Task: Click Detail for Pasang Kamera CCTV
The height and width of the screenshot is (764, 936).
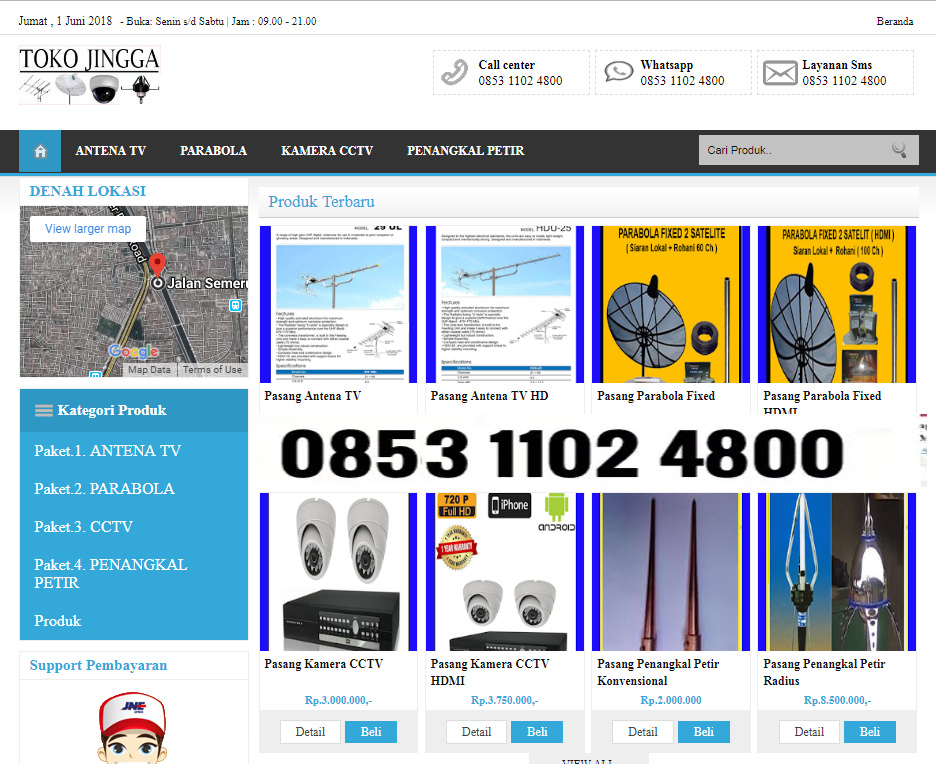Action: tap(310, 732)
